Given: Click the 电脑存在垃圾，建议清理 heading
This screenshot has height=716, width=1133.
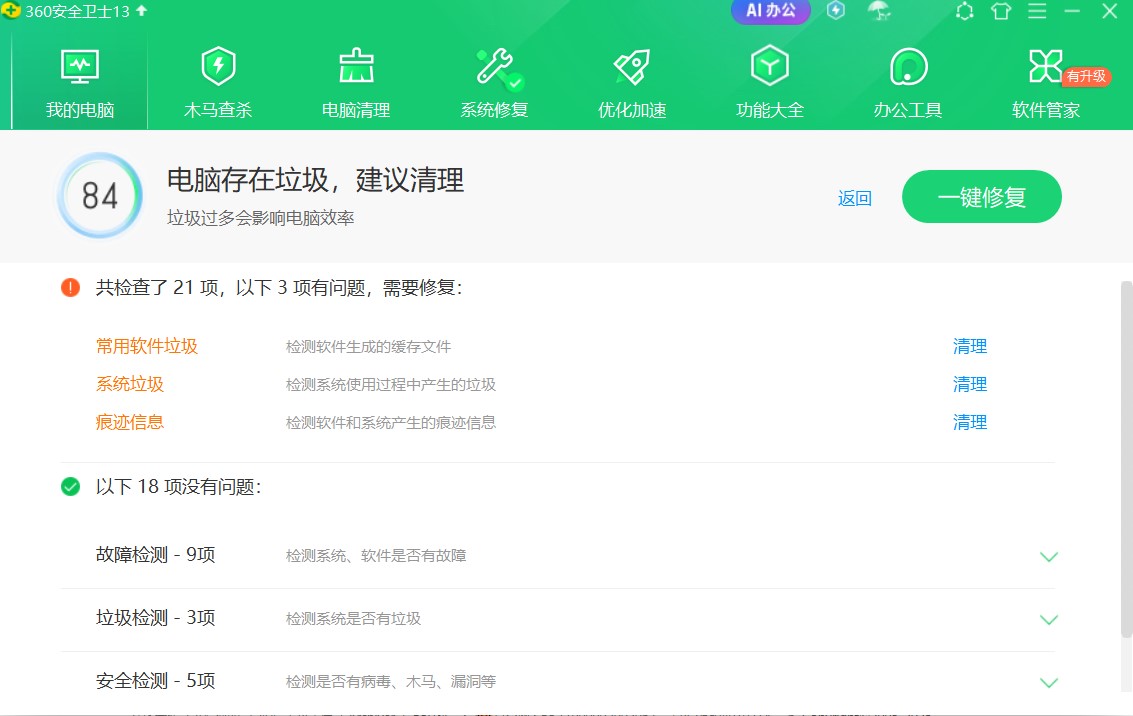Looking at the screenshot, I should (x=315, y=180).
